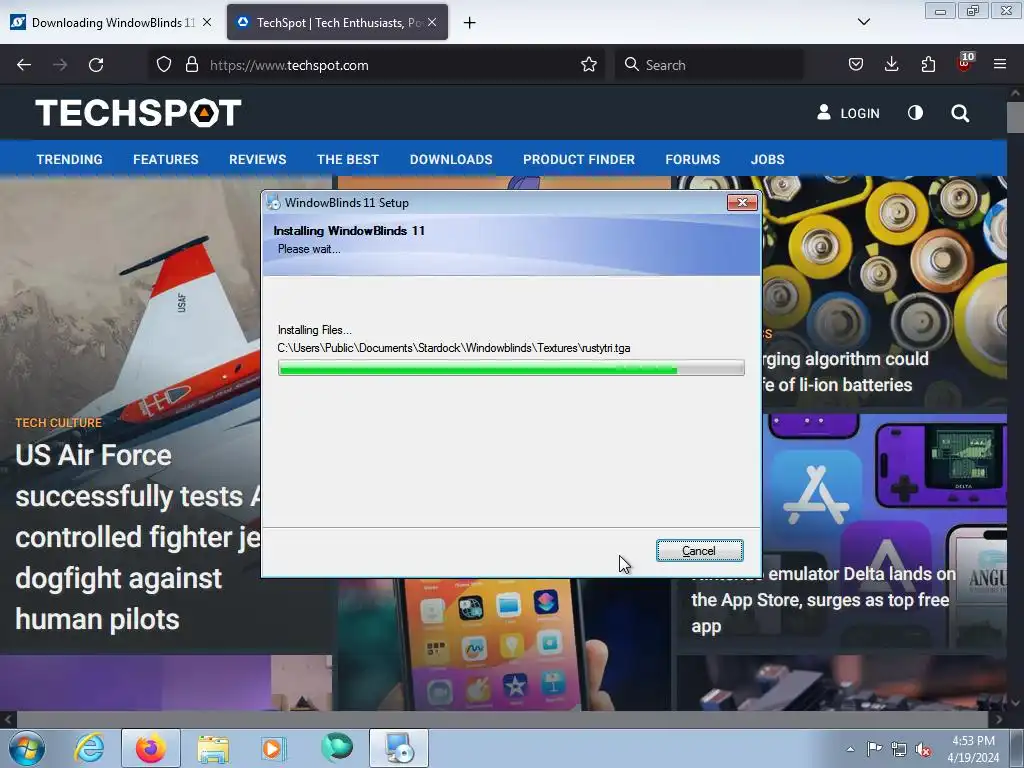Go back using the browser back arrow

click(24, 65)
